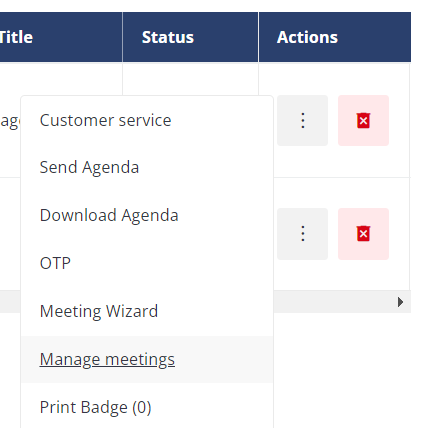Open the second row's three-dot actions menu
The width and height of the screenshot is (445, 428).
coord(302,234)
